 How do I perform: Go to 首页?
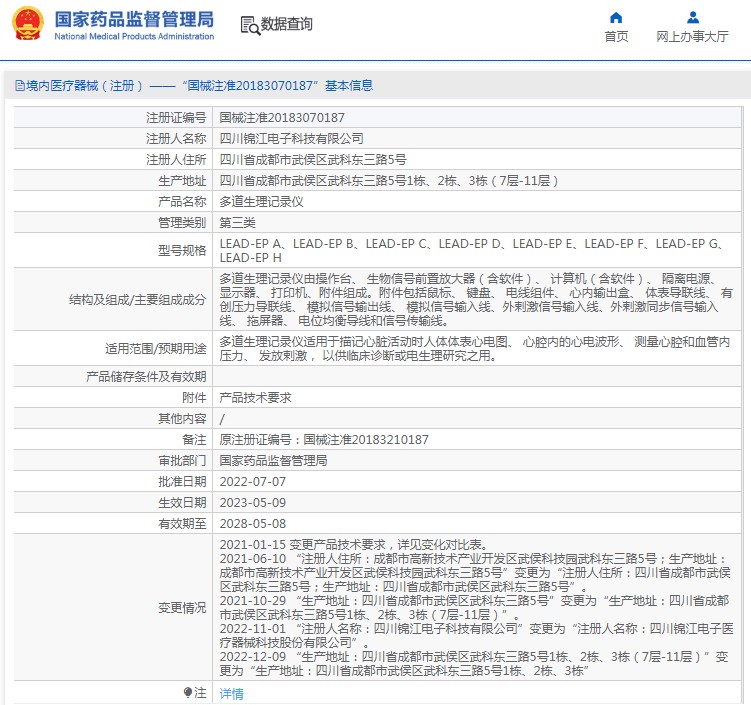(616, 36)
